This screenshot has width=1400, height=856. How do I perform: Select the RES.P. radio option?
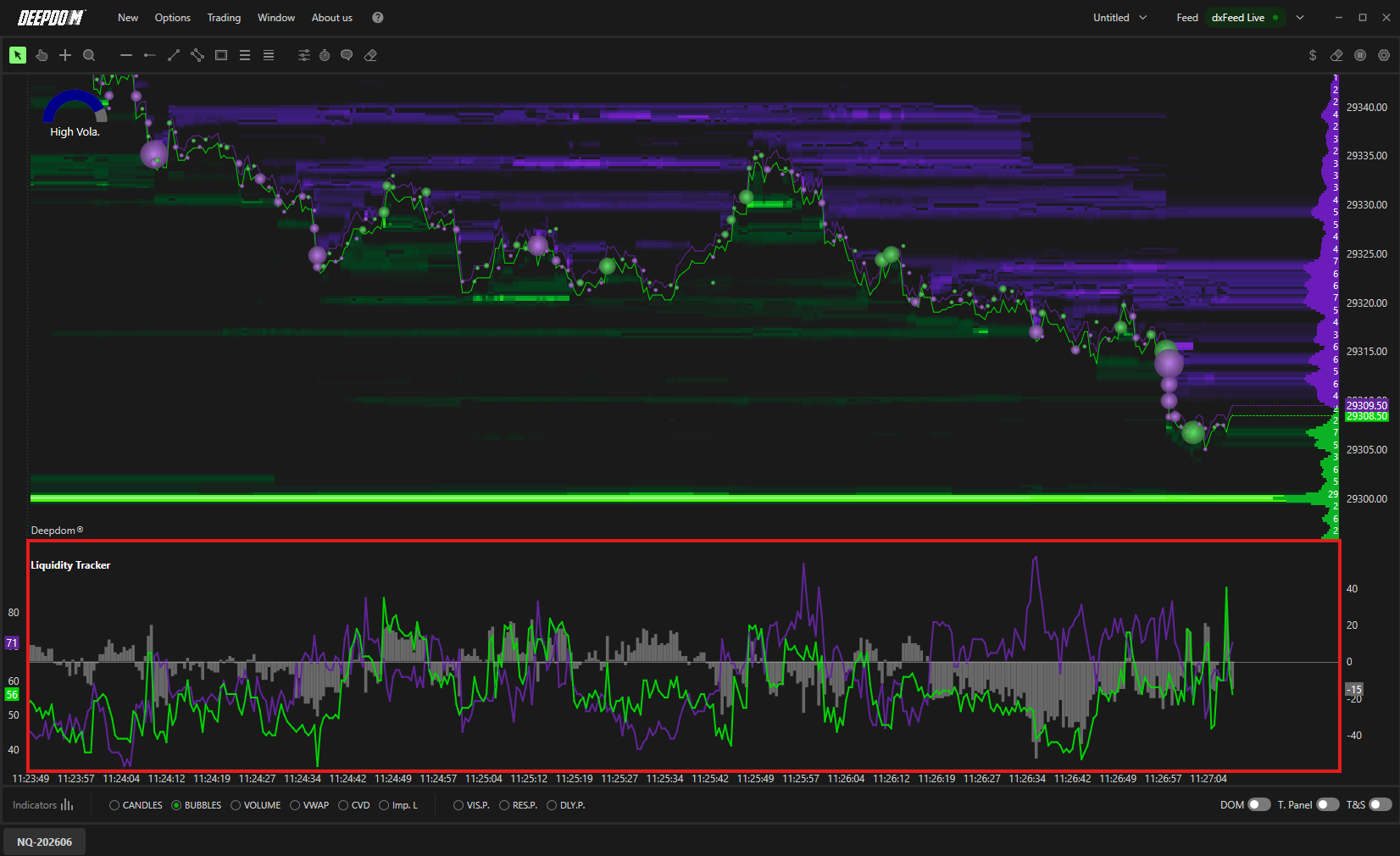coord(519,805)
